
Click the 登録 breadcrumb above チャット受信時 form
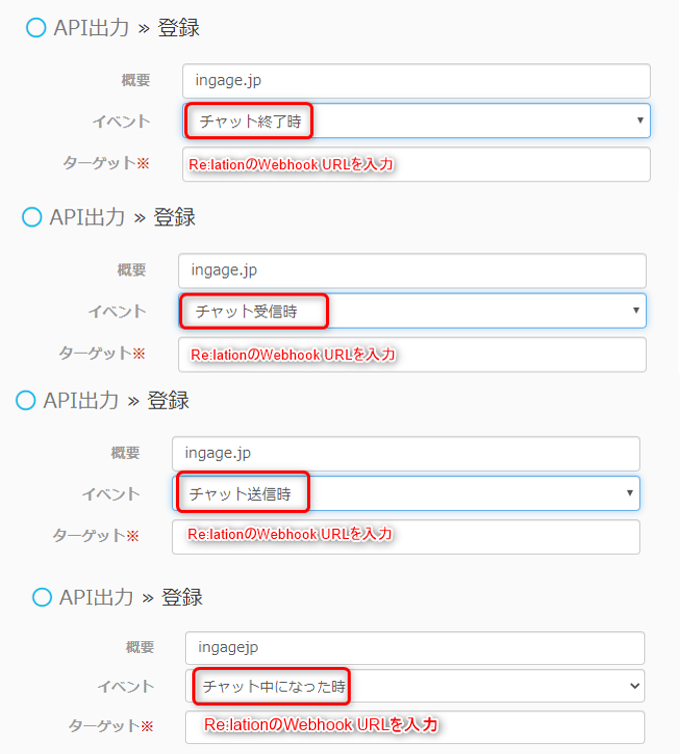tap(175, 217)
